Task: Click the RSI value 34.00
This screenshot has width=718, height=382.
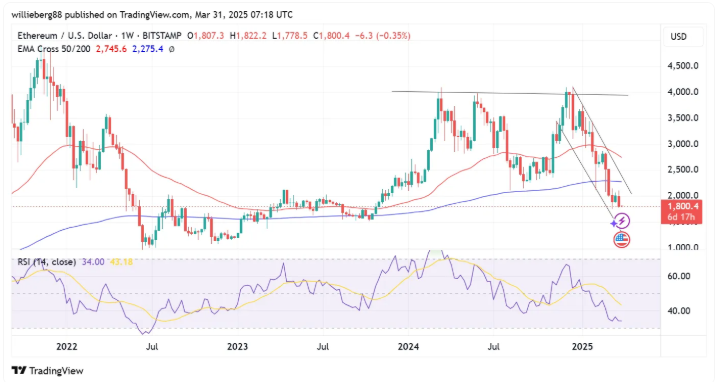Action: (x=93, y=262)
